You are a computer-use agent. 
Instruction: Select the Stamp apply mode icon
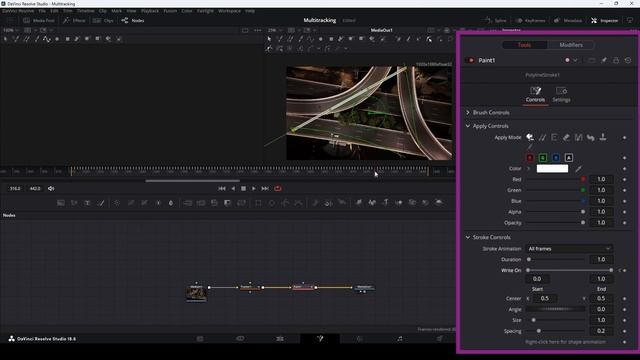click(602, 138)
